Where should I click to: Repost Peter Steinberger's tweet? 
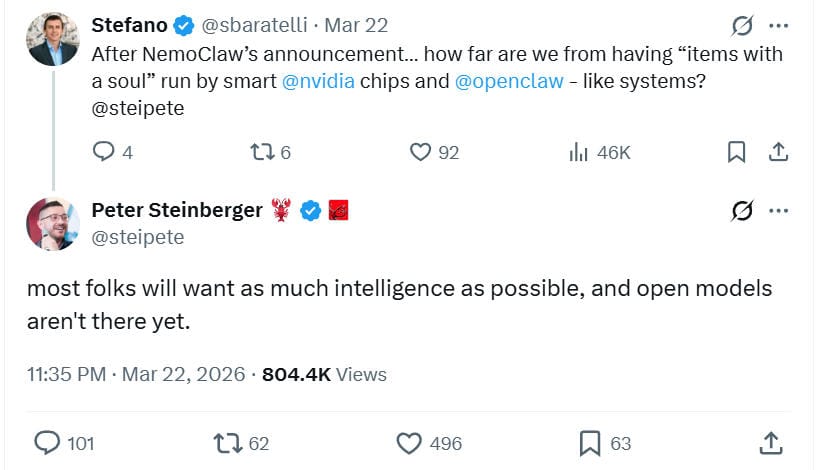coord(229,442)
